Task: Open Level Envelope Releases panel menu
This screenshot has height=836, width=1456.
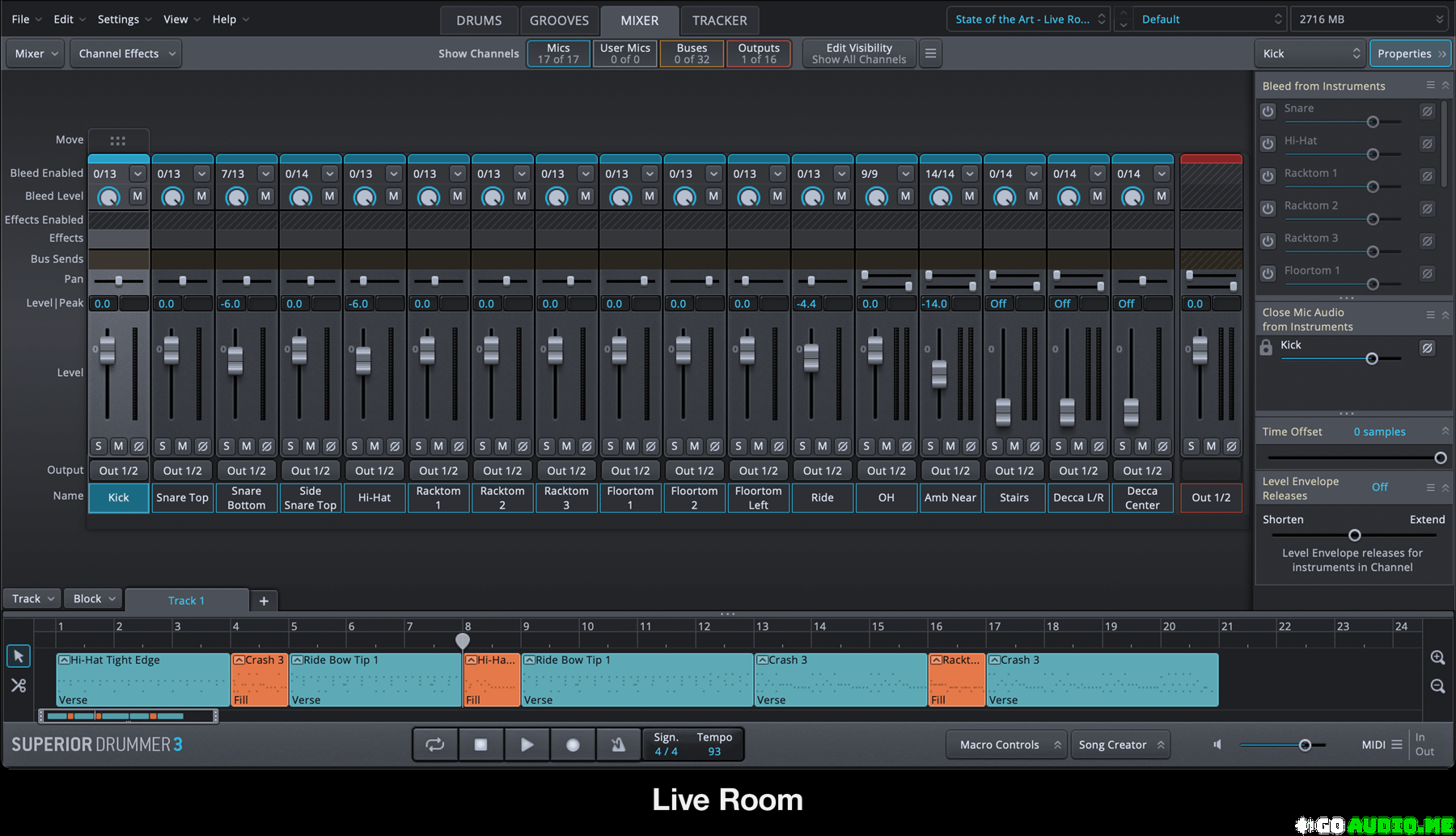Action: (1430, 487)
